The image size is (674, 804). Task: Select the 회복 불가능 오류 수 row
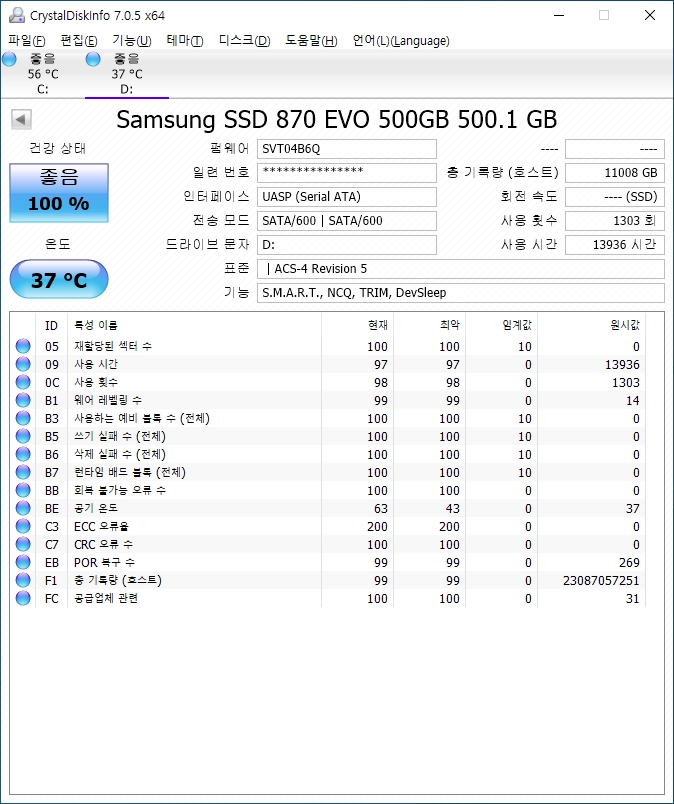pyautogui.click(x=328, y=490)
